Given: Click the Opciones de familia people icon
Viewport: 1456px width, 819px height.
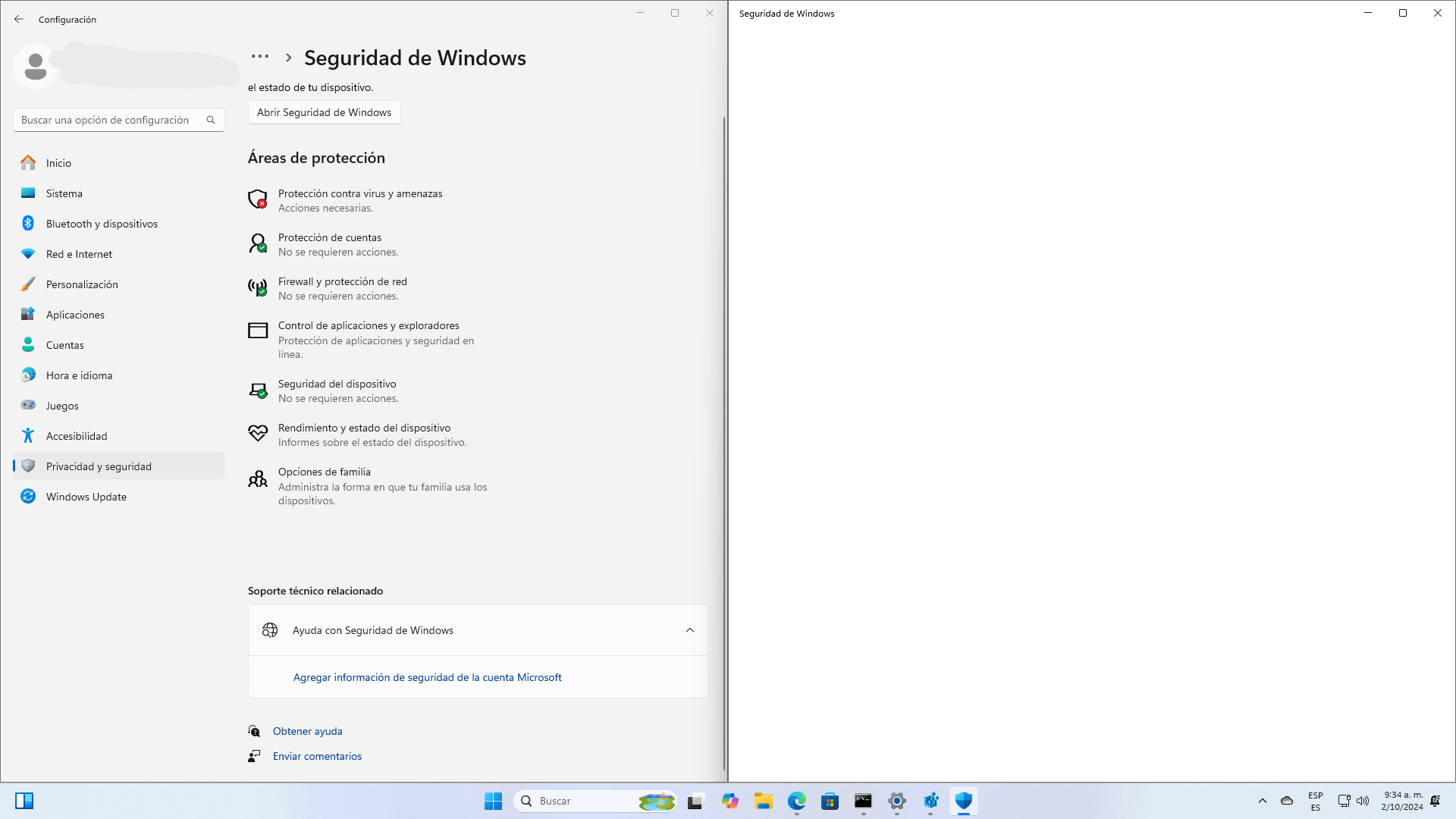Looking at the screenshot, I should pos(258,479).
